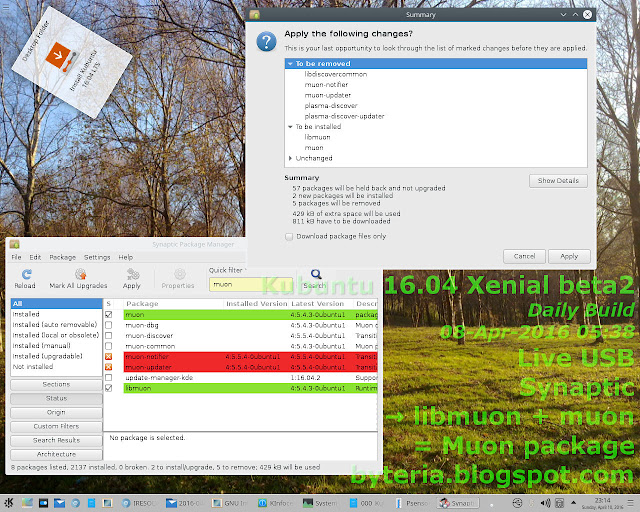Screen dimensions: 640x512
Task: Click the Synaptic window title icon
Action: (x=15, y=244)
